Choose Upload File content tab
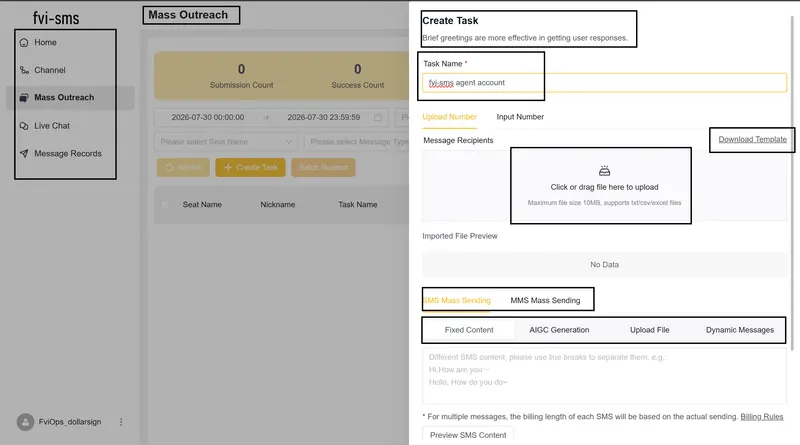 (649, 330)
